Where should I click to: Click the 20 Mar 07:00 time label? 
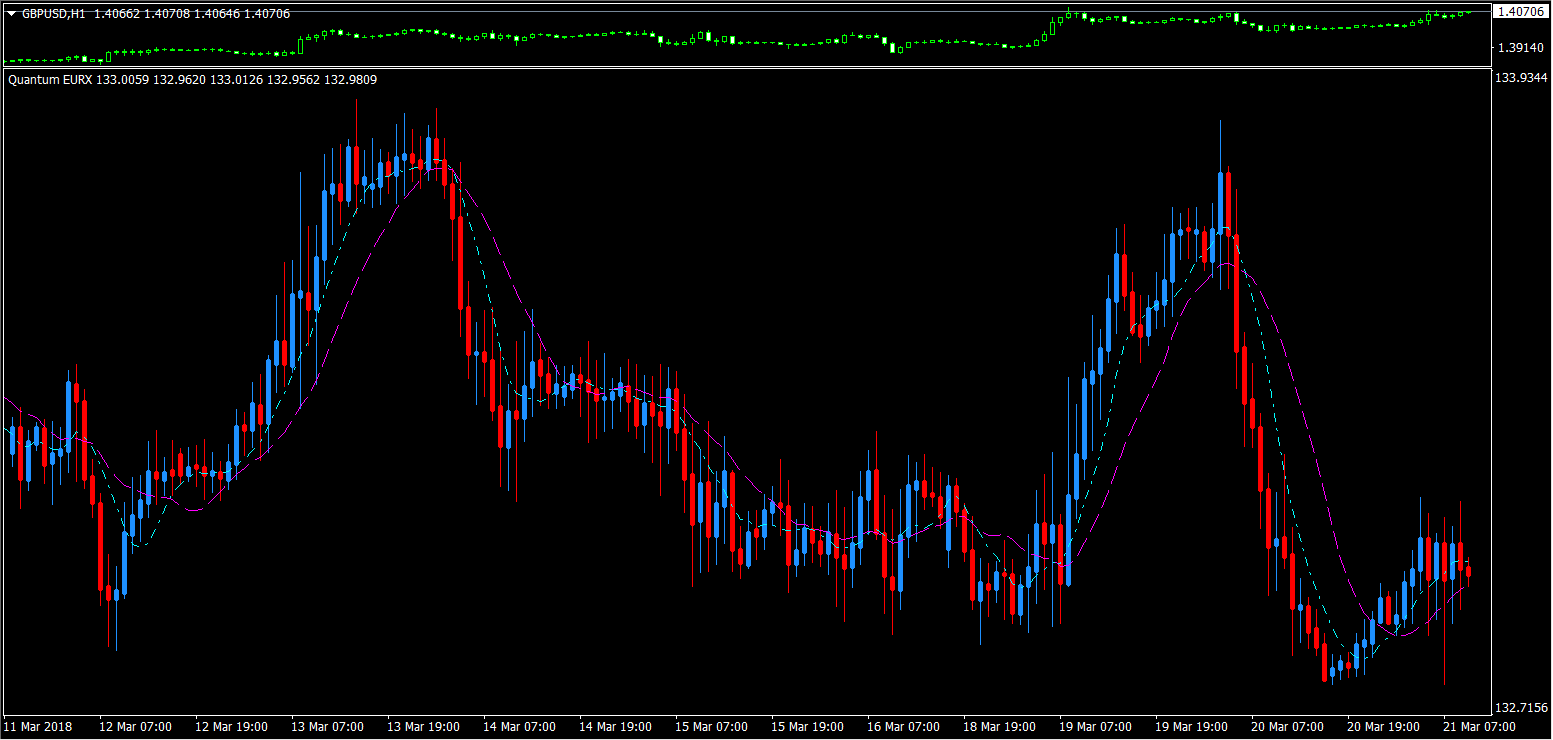[1287, 727]
